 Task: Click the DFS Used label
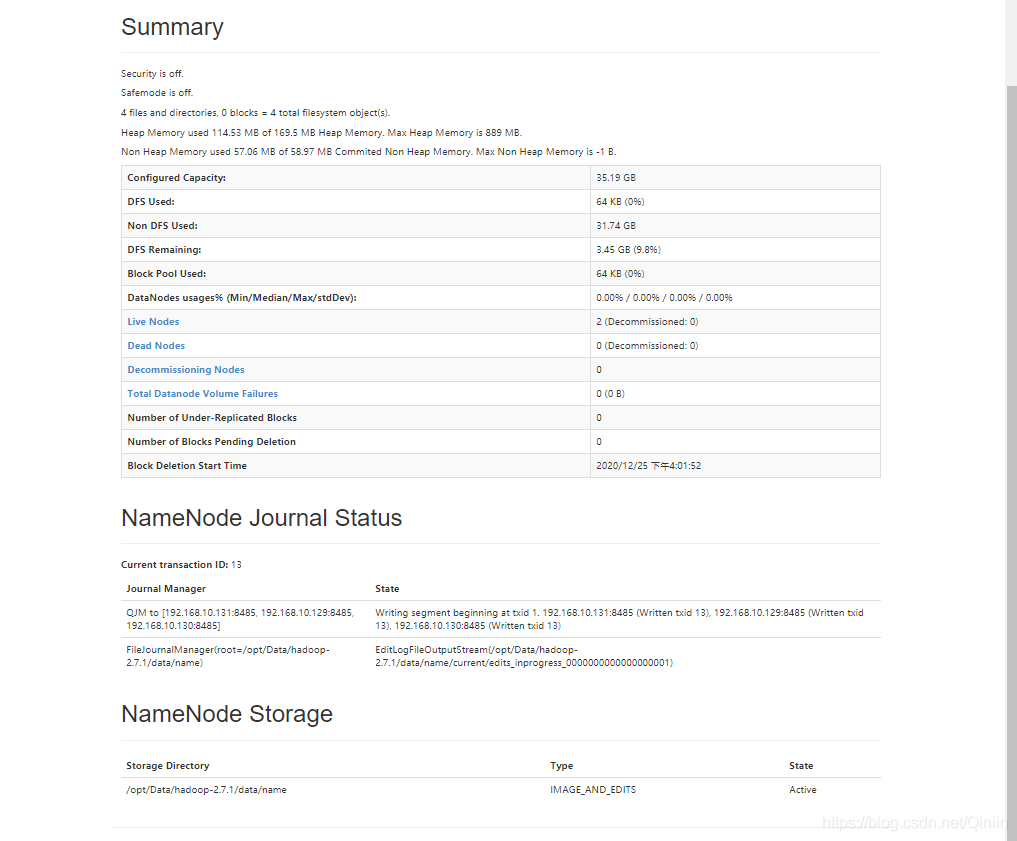click(151, 202)
